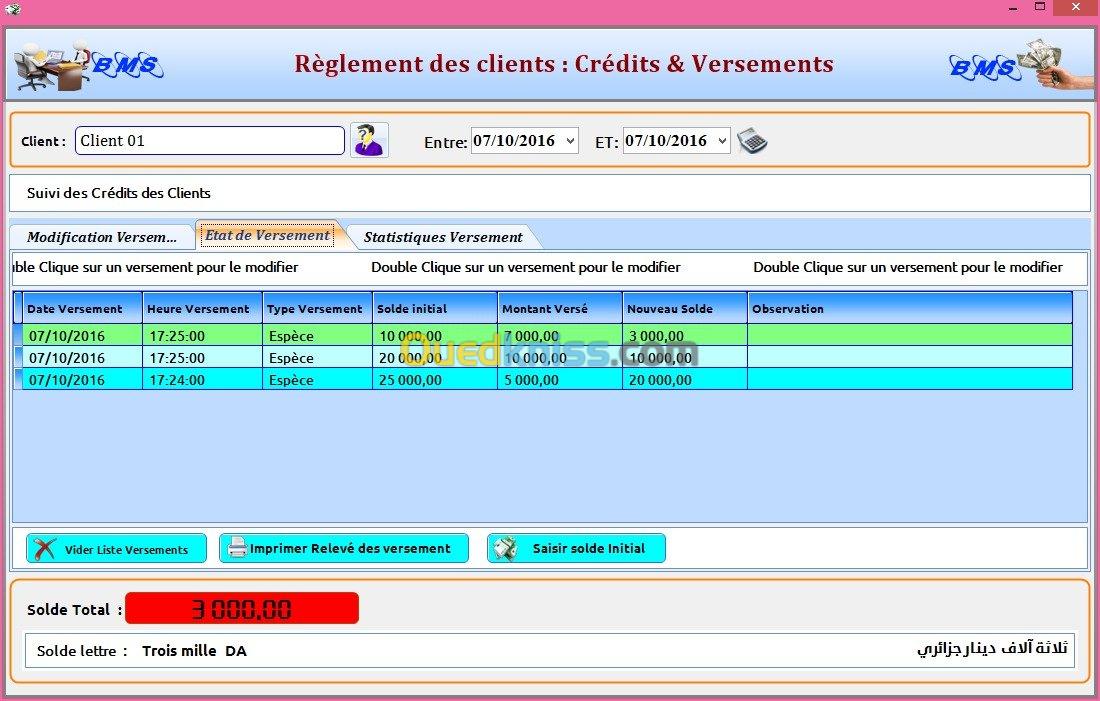
Task: Sort by the Montant Versé column header
Action: [559, 309]
